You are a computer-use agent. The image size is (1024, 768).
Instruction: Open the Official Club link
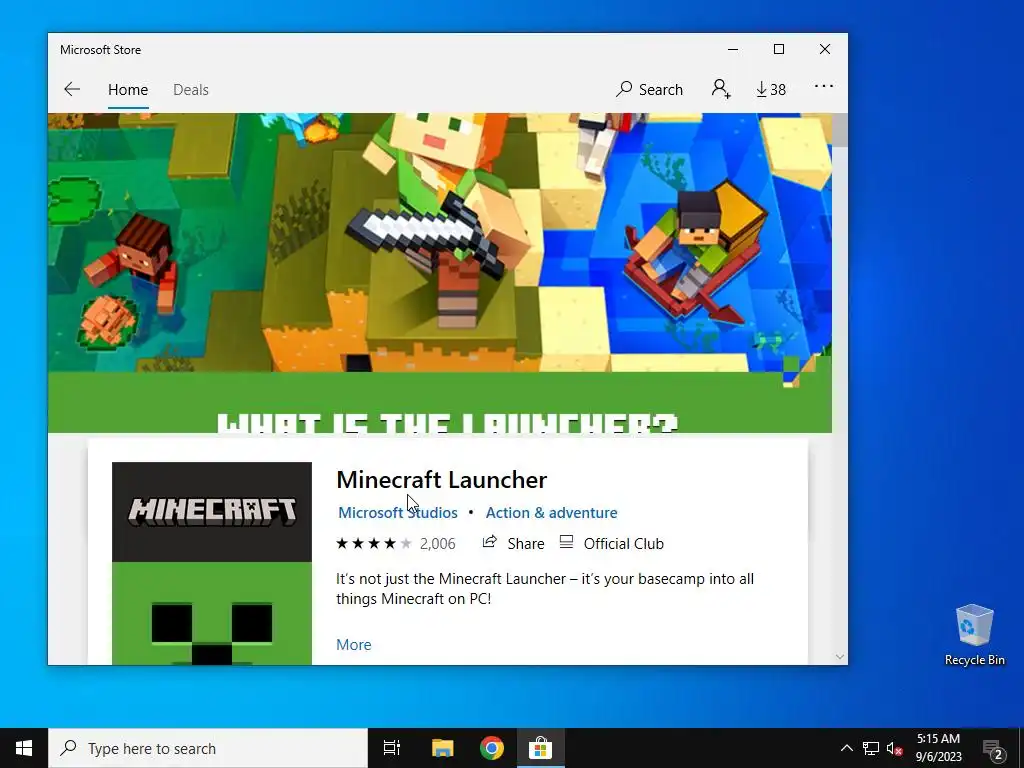pos(612,543)
